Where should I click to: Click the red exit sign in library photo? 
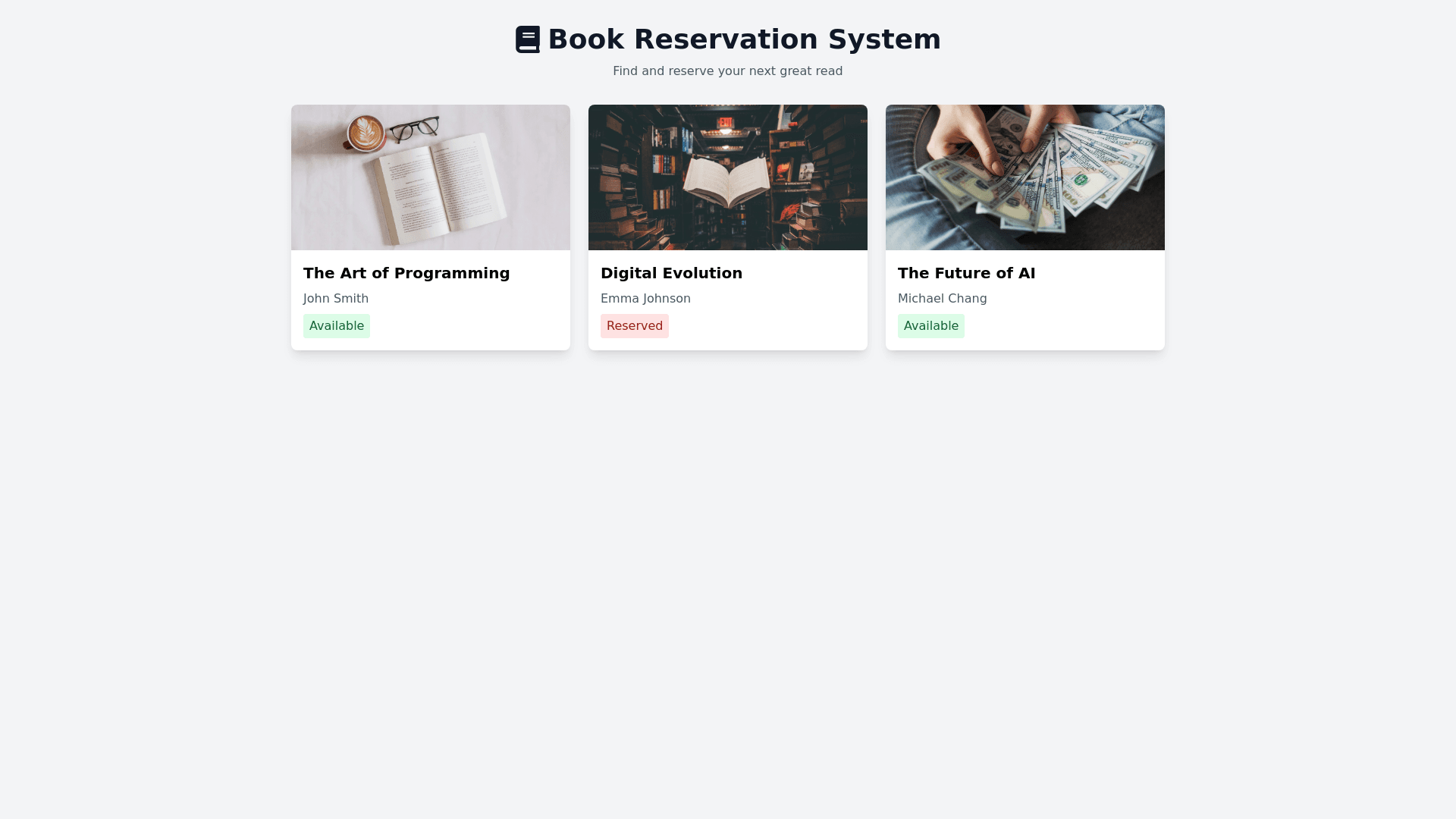[726, 122]
